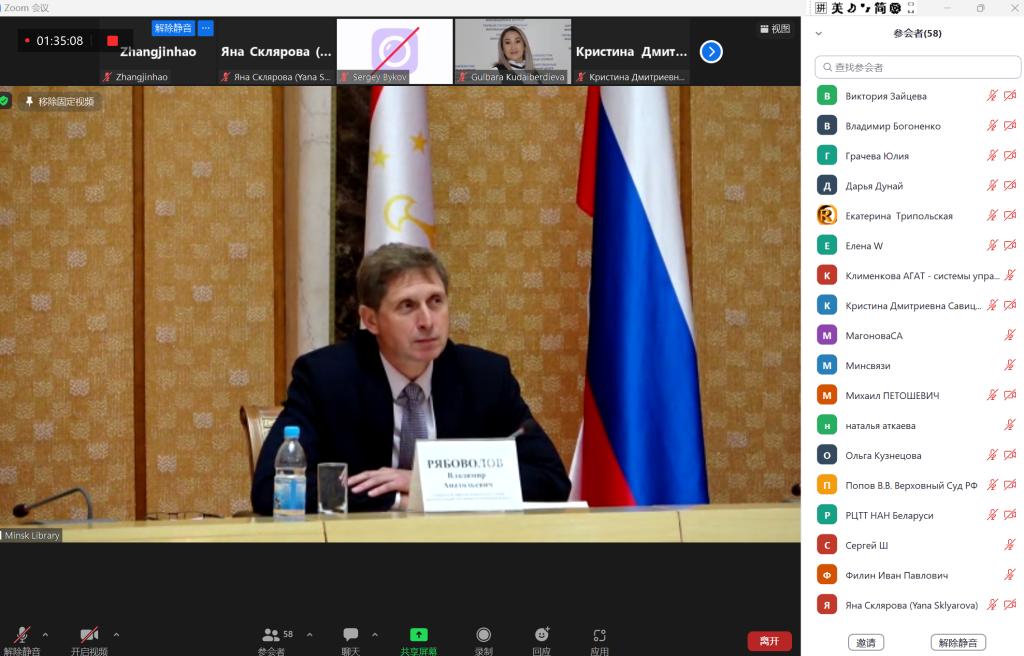Image resolution: width=1024 pixels, height=656 pixels.
Task: Click the microphone unmute icon in bottom toolbar
Action: 21,635
